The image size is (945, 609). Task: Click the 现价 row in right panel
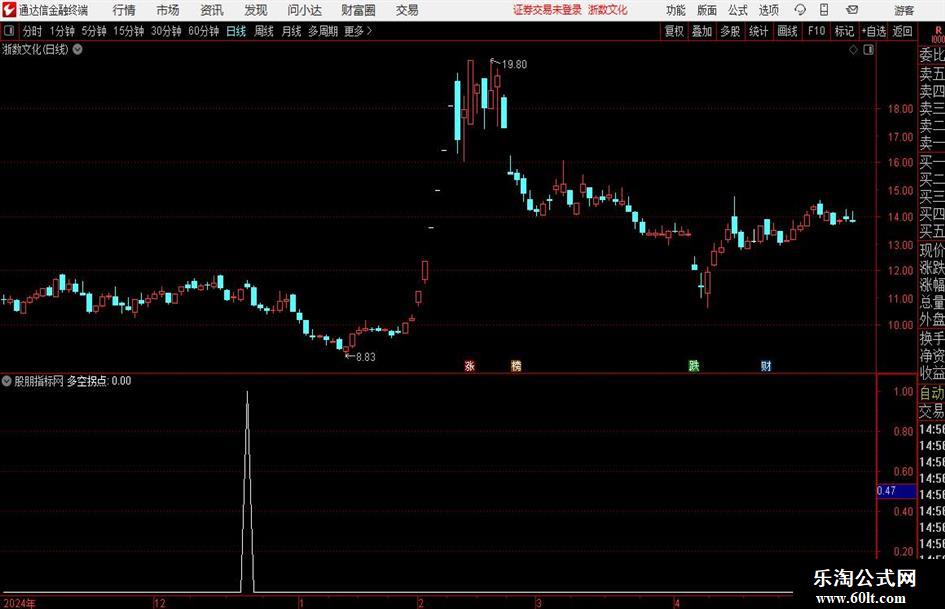pos(932,250)
